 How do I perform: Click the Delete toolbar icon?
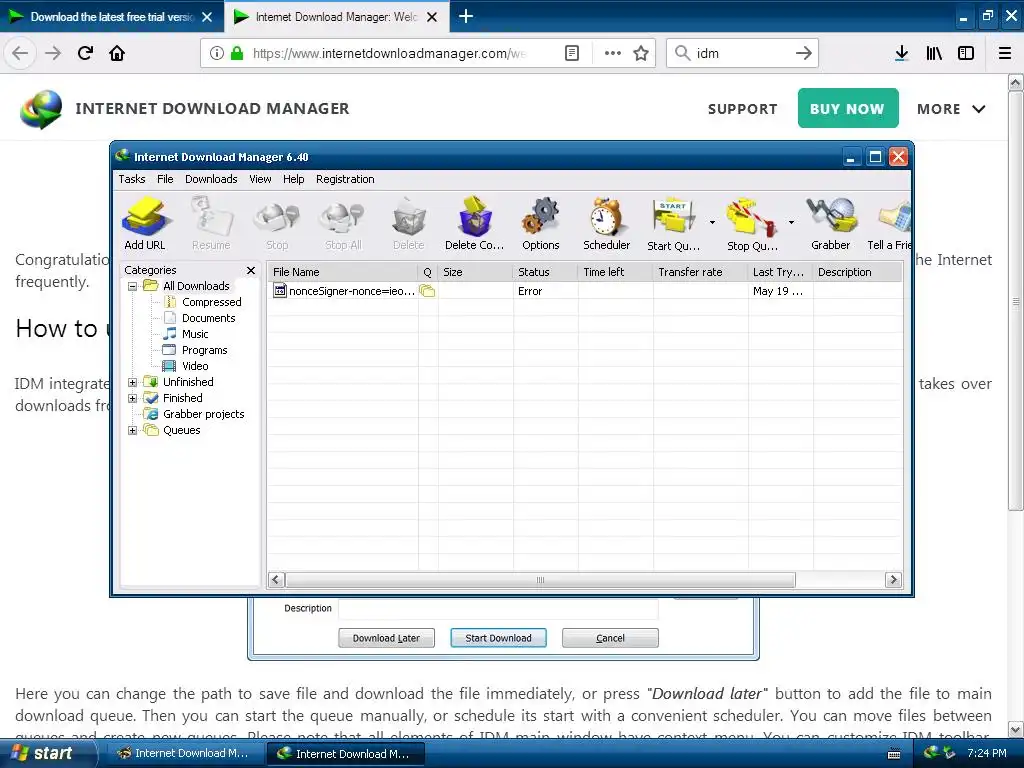coord(409,223)
